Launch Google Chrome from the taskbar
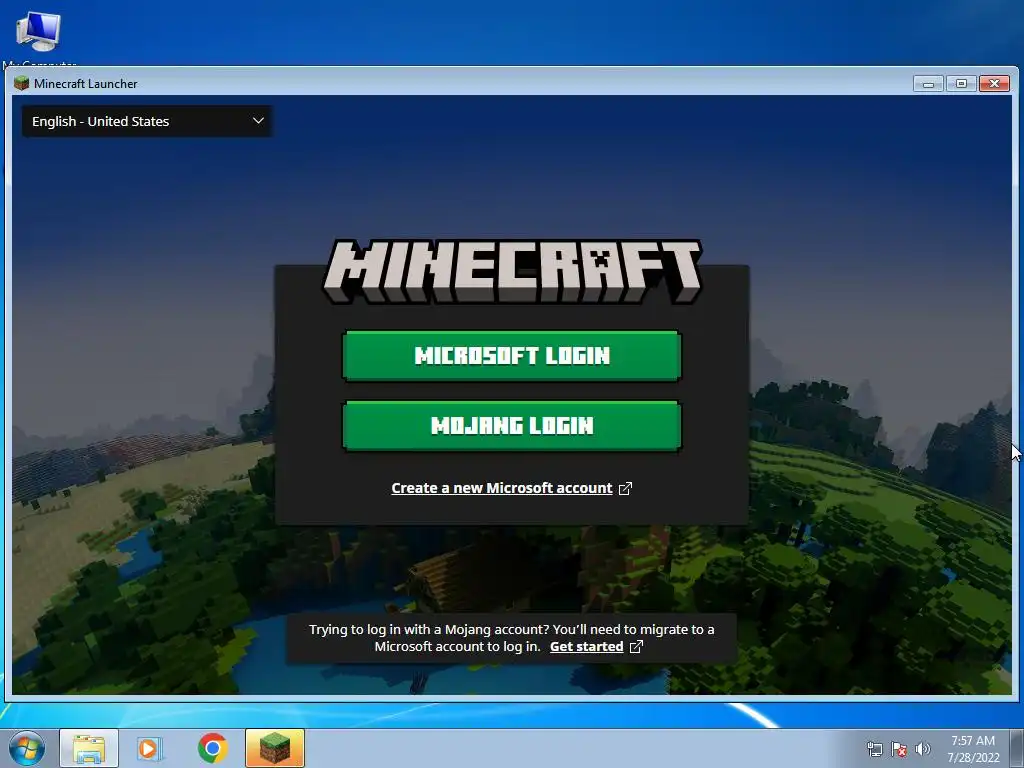This screenshot has height=768, width=1024. pyautogui.click(x=212, y=748)
